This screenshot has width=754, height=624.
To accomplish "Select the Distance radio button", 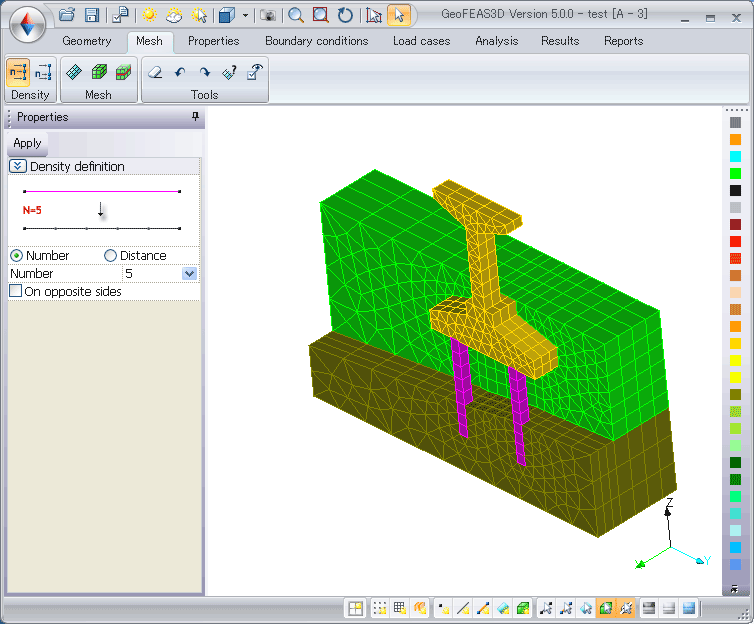I will pyautogui.click(x=111, y=255).
